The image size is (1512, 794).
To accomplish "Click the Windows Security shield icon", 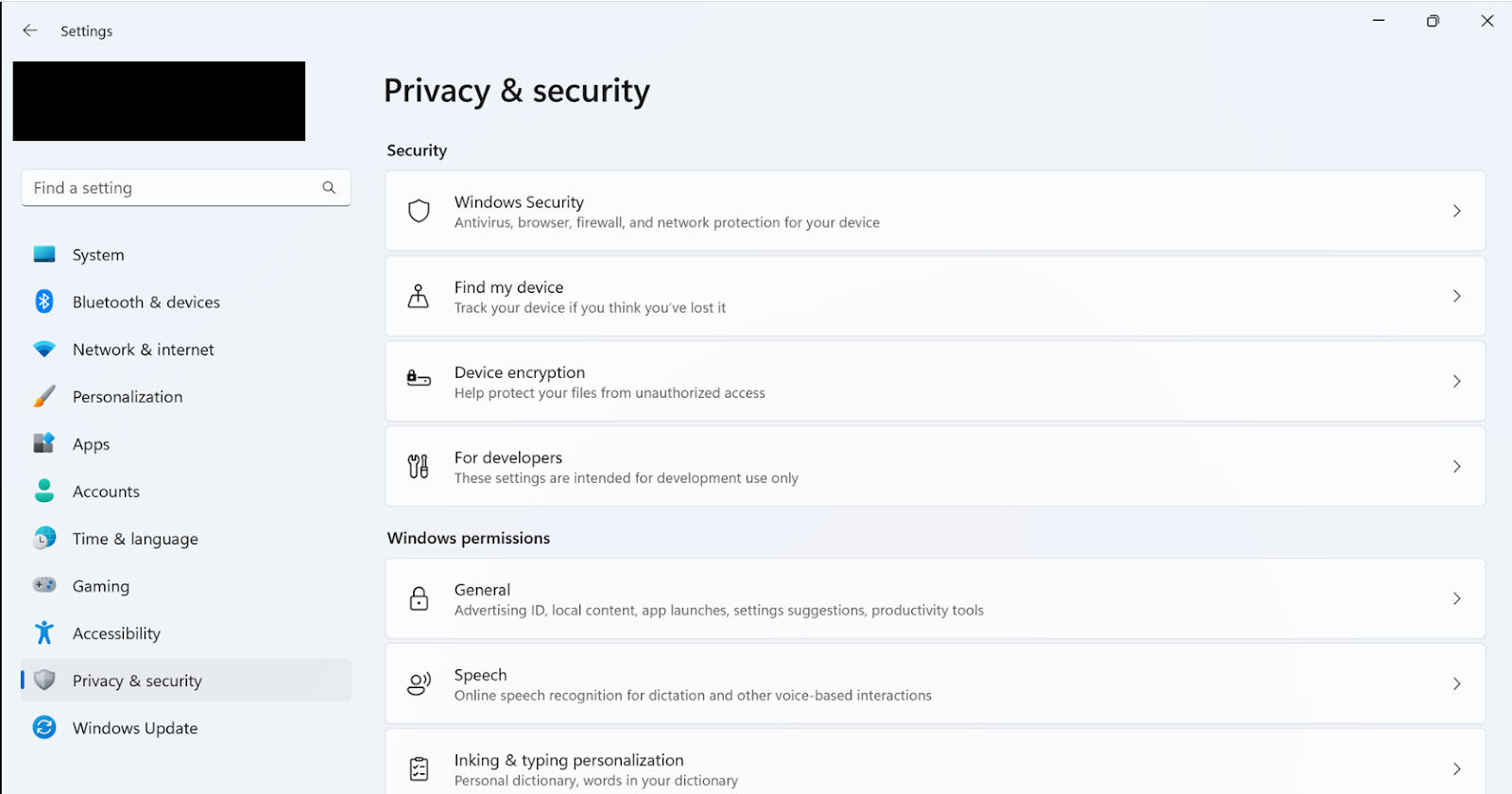I will [419, 211].
